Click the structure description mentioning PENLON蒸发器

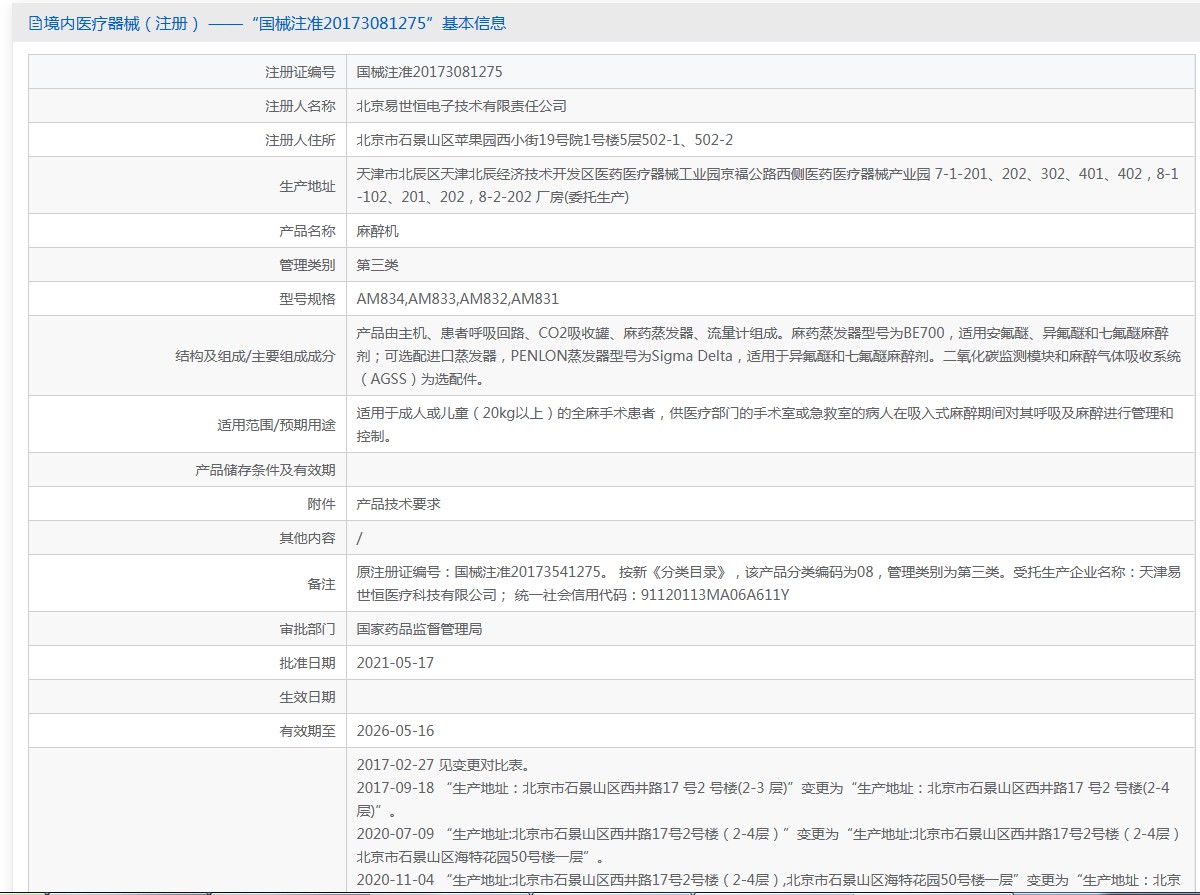(767, 356)
